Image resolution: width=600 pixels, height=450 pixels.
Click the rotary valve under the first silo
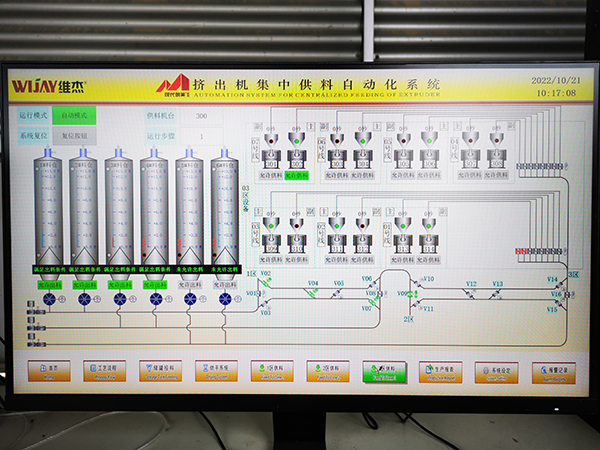pyautogui.click(x=49, y=298)
